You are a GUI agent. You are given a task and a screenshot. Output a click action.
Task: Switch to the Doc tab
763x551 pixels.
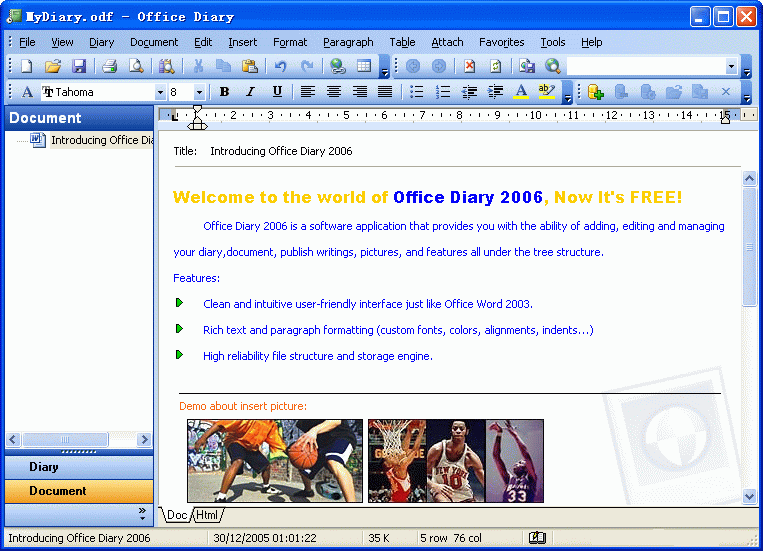coord(177,515)
